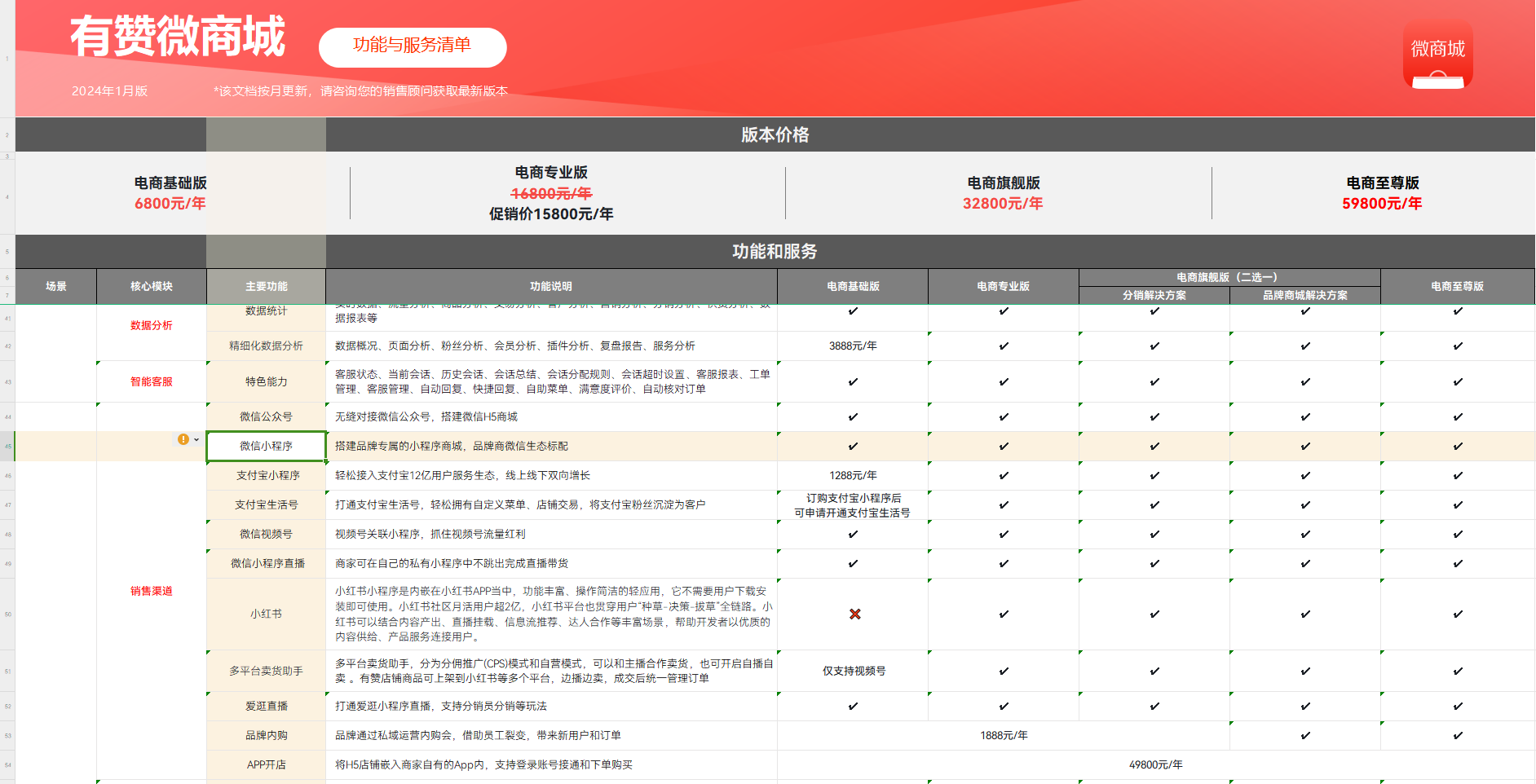Select the active 微信小程序 cell
Viewport: 1536px width, 784px height.
267,446
